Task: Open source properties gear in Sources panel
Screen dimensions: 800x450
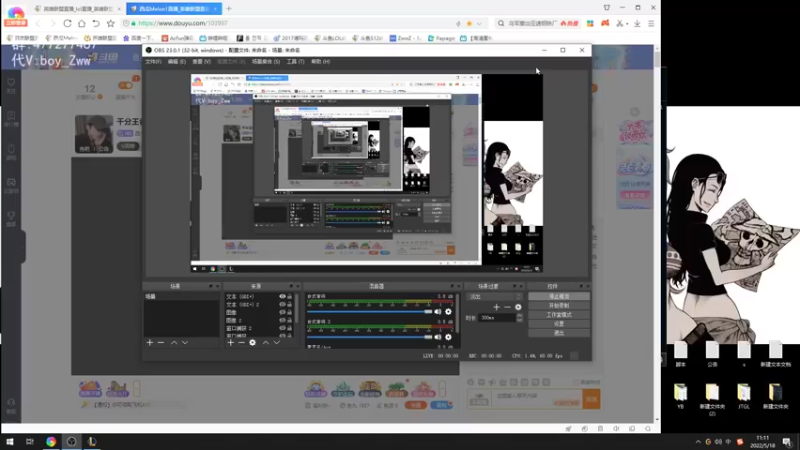Action: click(253, 342)
